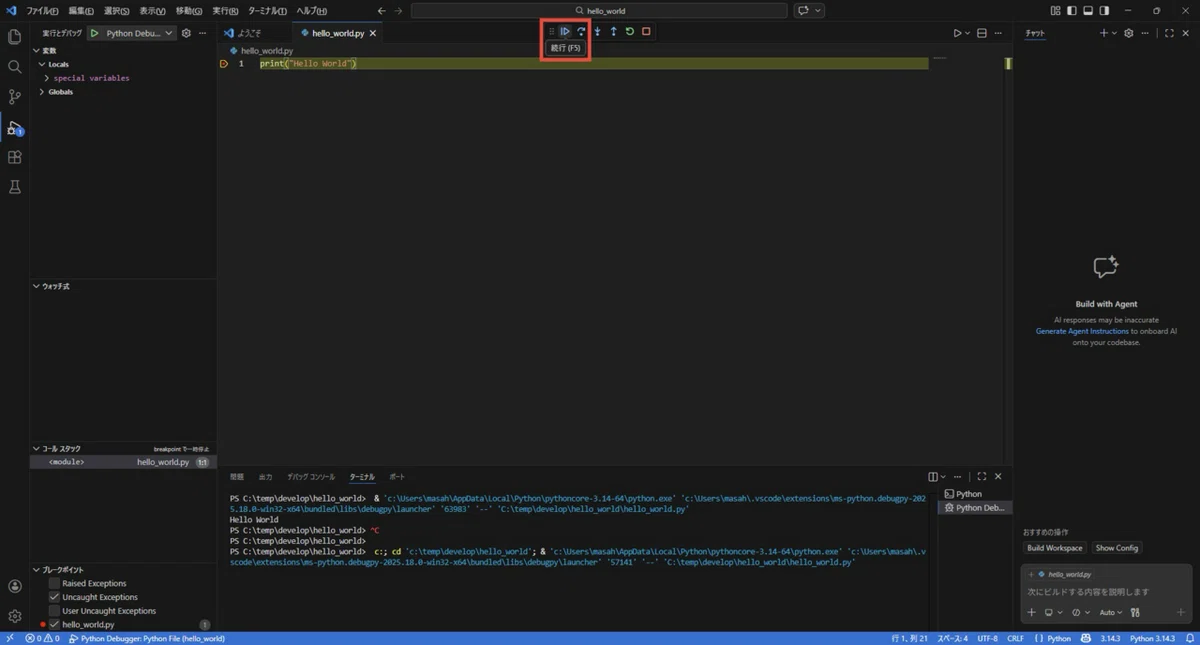Click the hello_world command center search box

click(x=600, y=10)
